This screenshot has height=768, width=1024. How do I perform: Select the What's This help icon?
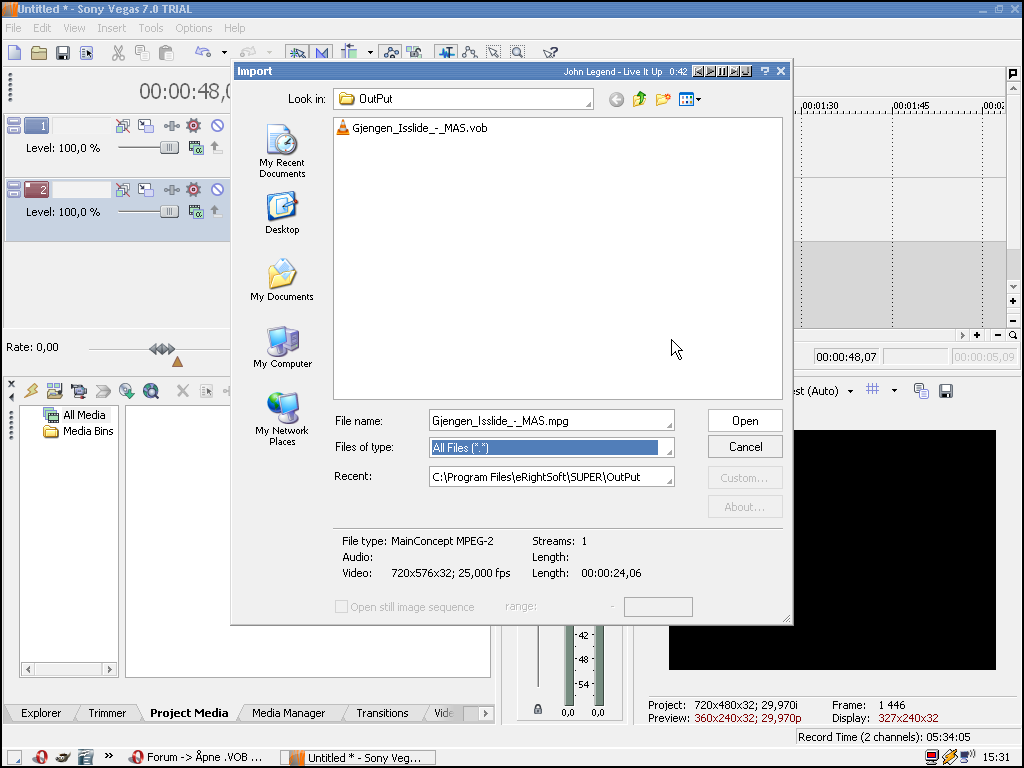click(x=551, y=52)
